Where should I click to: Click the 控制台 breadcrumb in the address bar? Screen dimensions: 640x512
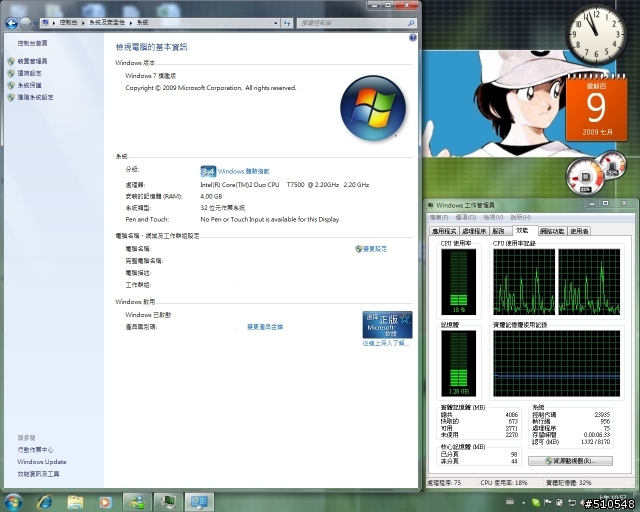click(68, 23)
